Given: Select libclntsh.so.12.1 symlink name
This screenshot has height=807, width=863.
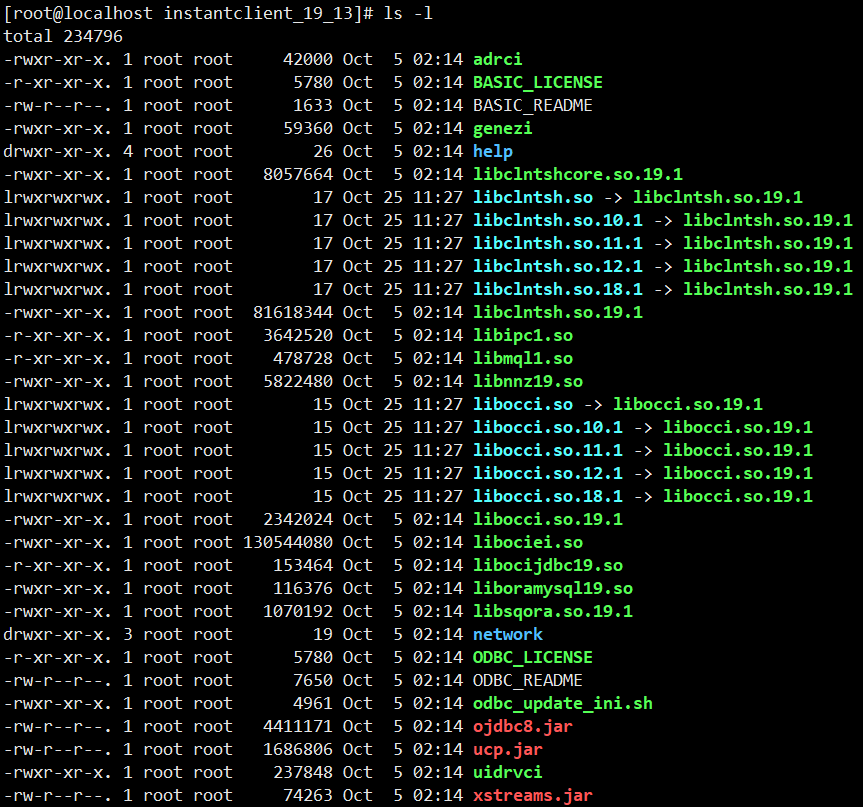Looking at the screenshot, I should (558, 266).
